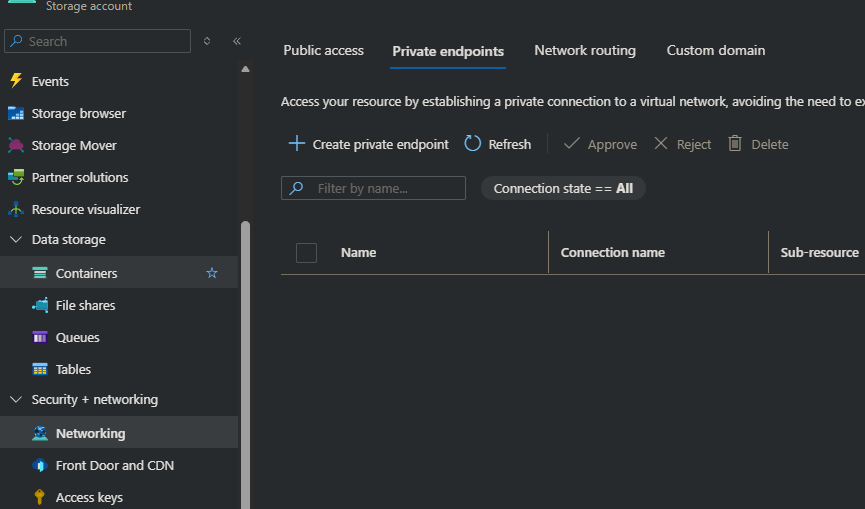This screenshot has height=509, width=865.
Task: Open Connection state filter pill
Action: 563,188
